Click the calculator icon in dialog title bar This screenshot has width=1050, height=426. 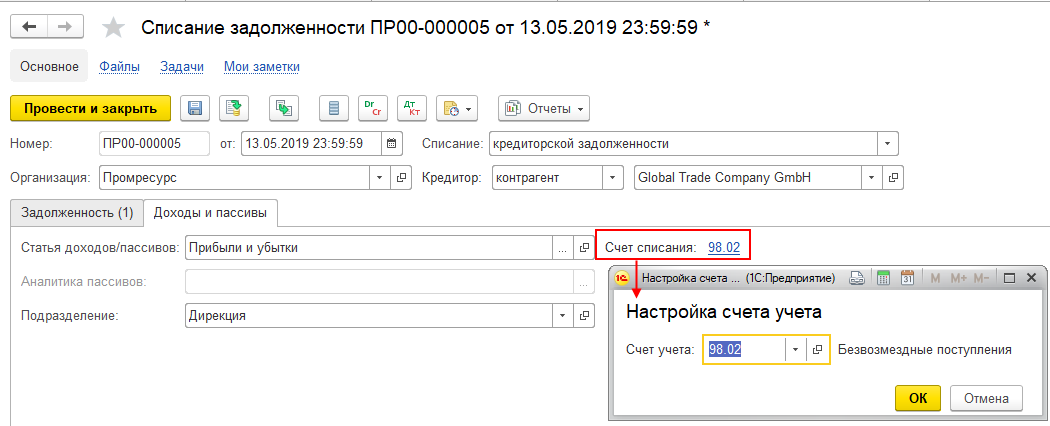click(x=883, y=278)
